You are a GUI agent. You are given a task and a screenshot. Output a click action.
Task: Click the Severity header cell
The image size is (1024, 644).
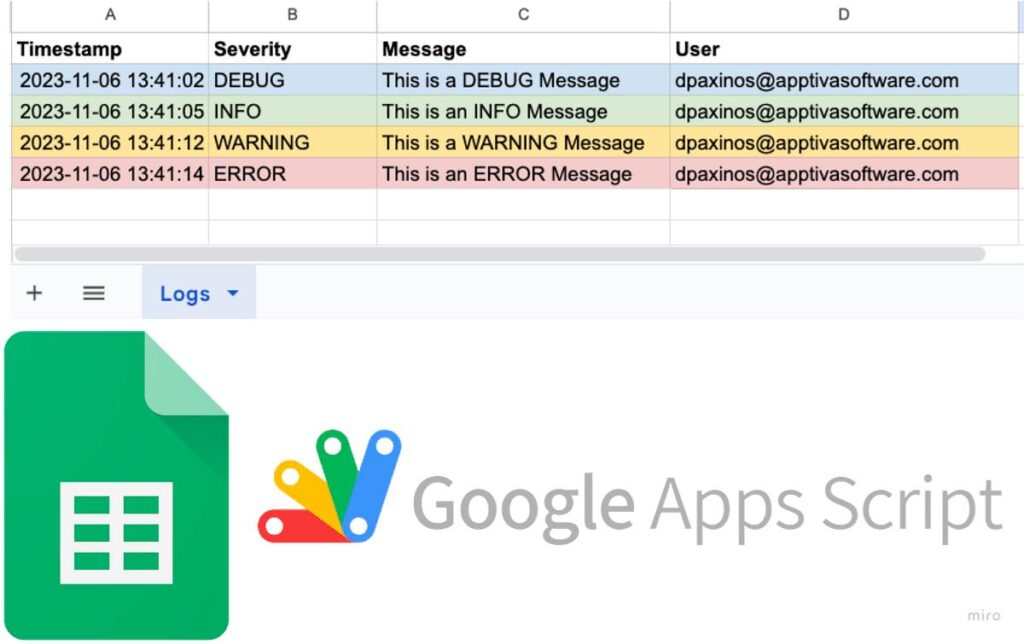[293, 49]
